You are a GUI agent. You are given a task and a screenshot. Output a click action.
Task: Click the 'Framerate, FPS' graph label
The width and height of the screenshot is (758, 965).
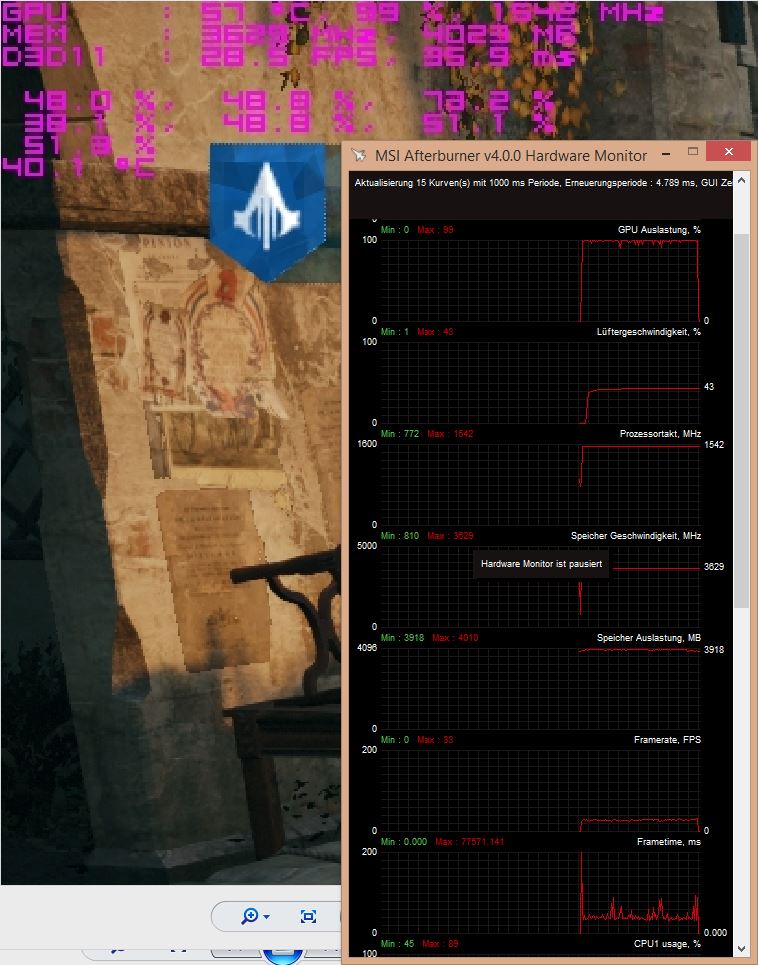667,740
